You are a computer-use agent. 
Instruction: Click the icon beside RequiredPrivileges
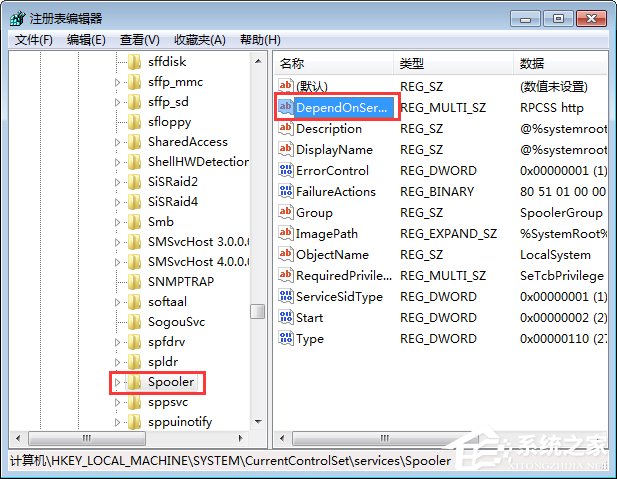point(286,276)
